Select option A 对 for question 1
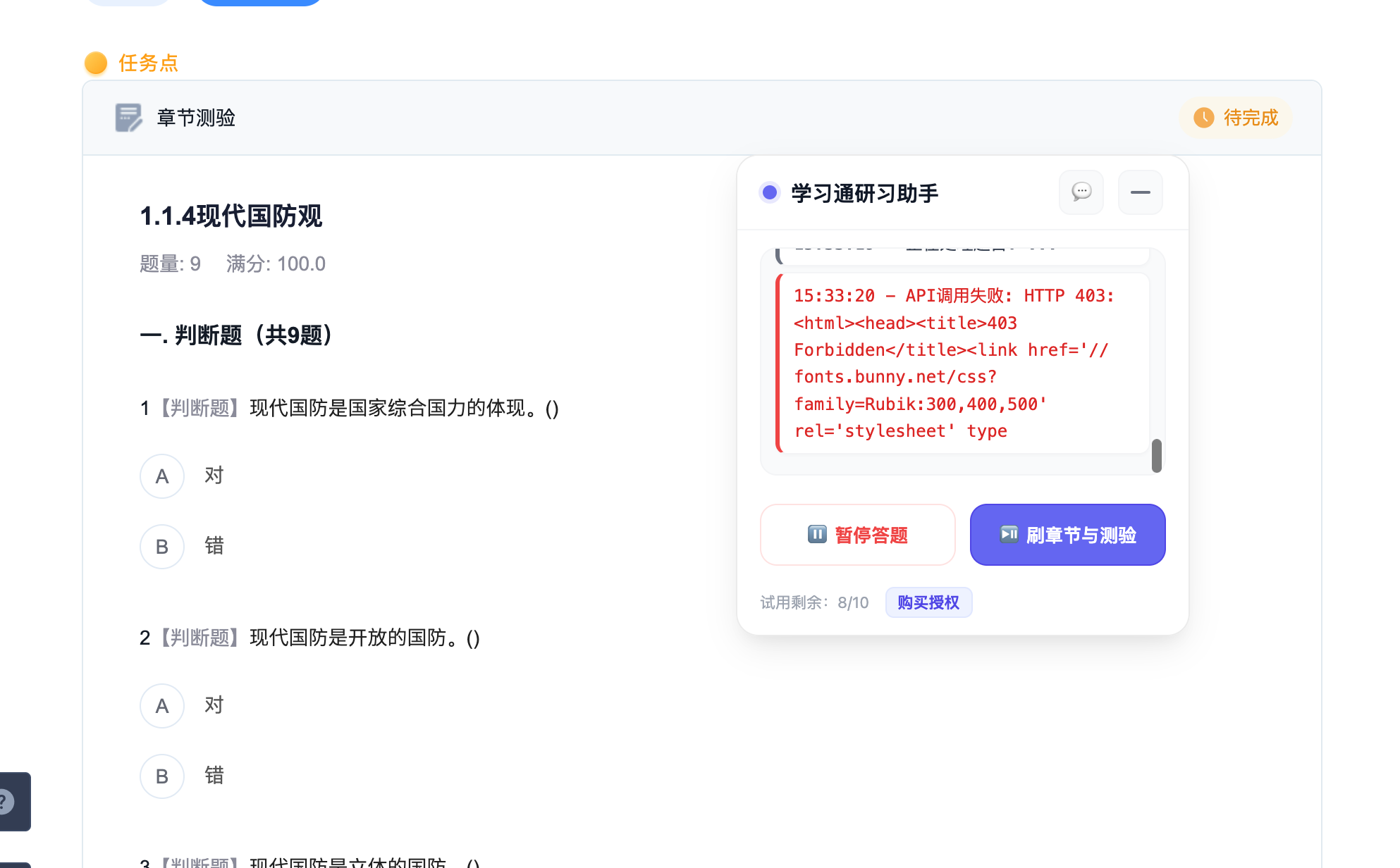Viewport: 1400px width, 868px height. 162,476
